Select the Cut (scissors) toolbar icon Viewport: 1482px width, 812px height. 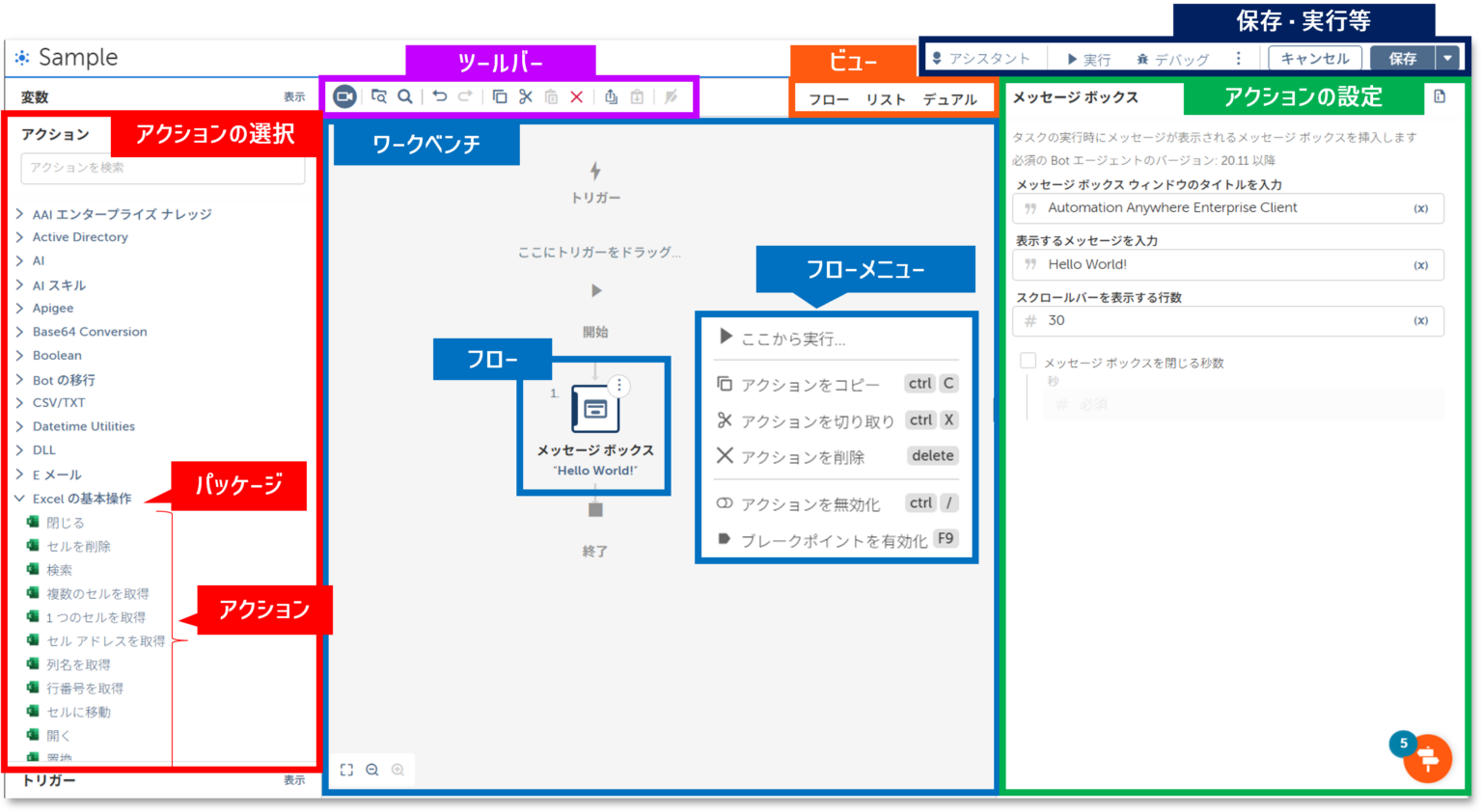tap(525, 96)
